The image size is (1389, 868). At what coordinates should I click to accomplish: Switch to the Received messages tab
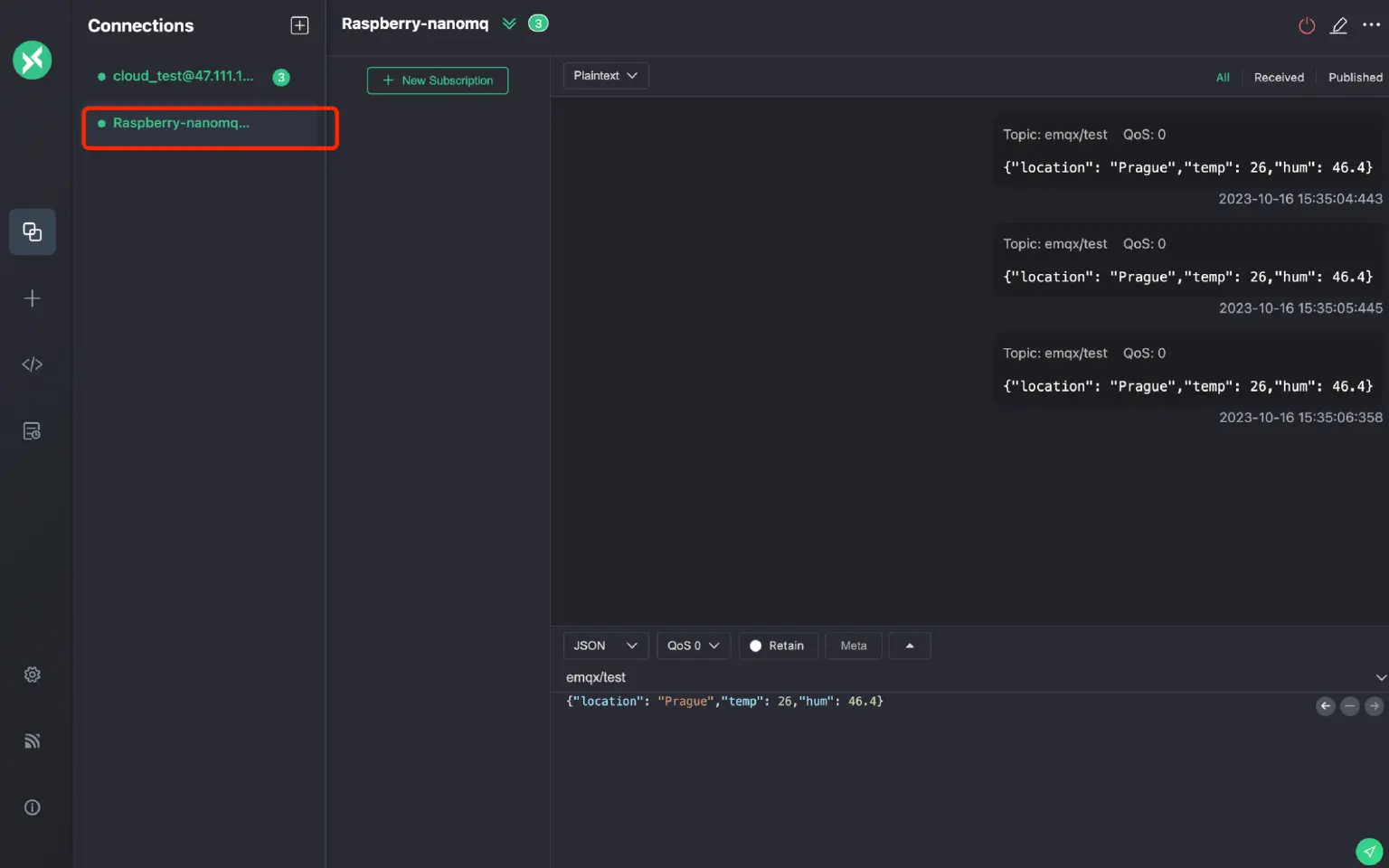[1279, 78]
